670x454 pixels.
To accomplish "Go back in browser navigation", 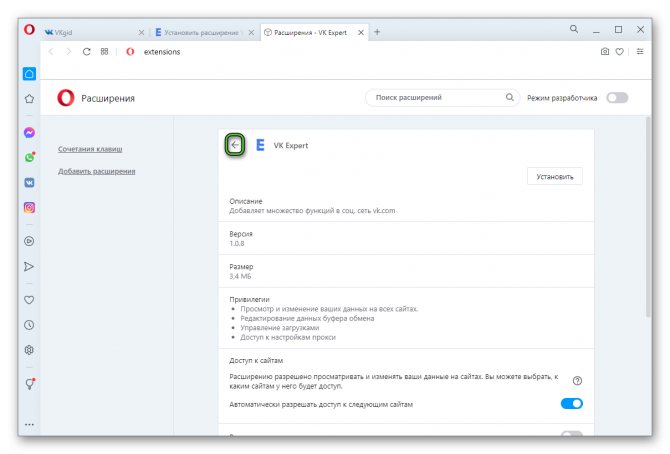I will click(51, 52).
